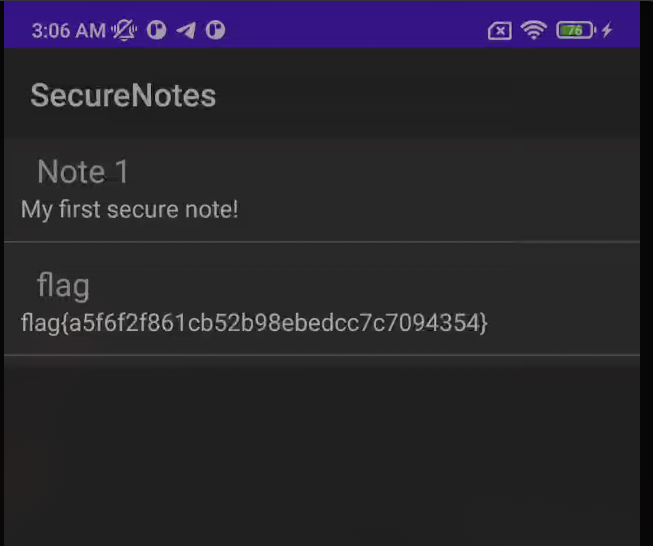The image size is (653, 546).
Task: Tap the muted bell status icon
Action: click(x=124, y=30)
